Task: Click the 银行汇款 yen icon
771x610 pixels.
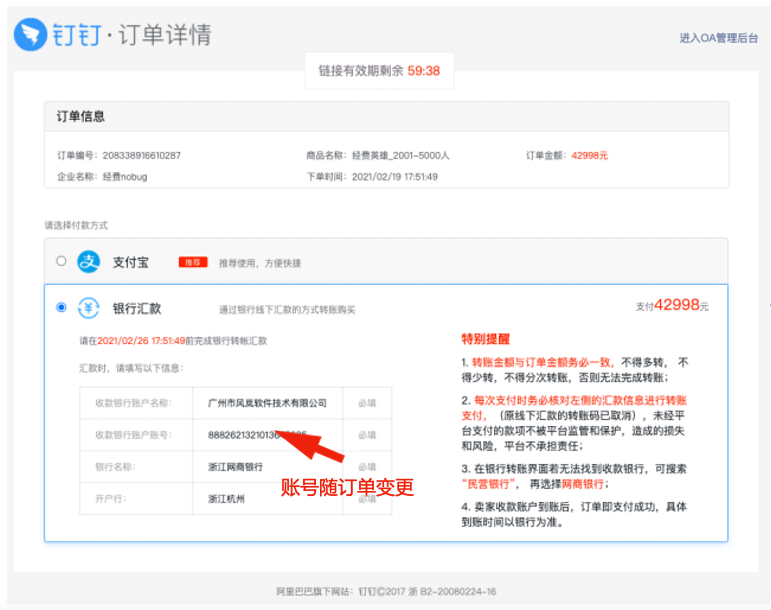Action: click(89, 308)
